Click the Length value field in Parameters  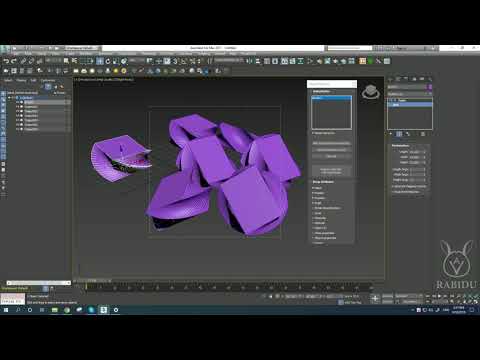416,152
